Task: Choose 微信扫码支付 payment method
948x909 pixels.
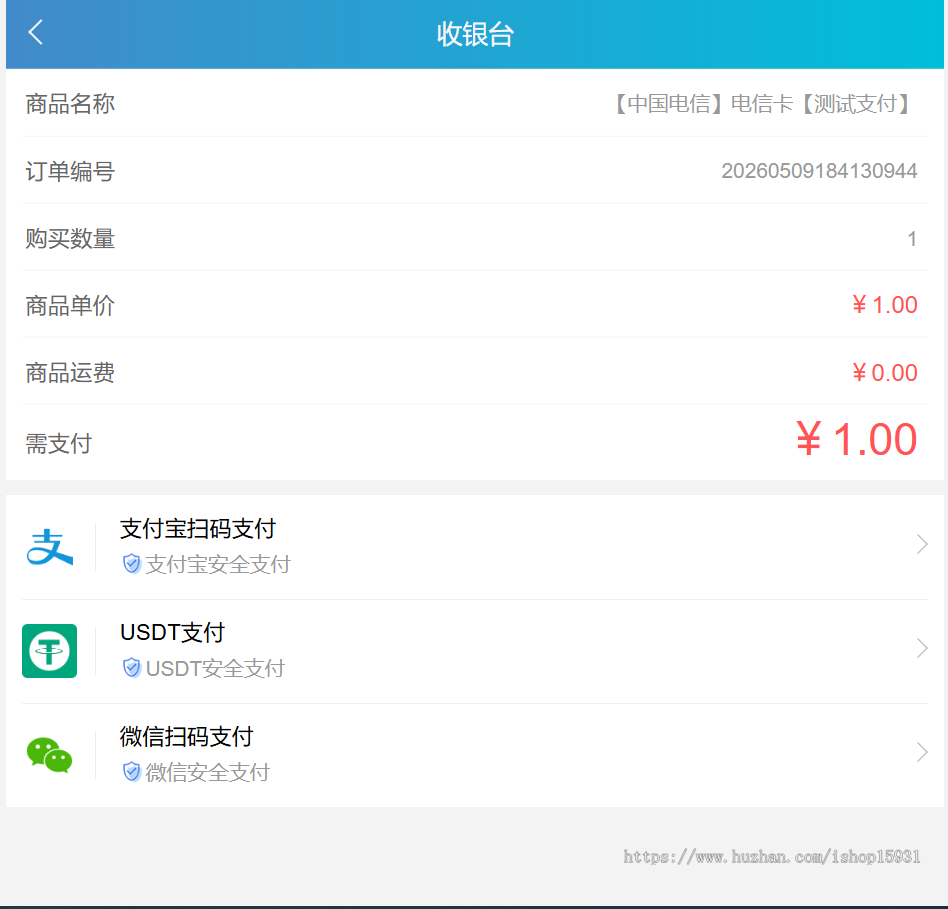Action: (x=475, y=755)
